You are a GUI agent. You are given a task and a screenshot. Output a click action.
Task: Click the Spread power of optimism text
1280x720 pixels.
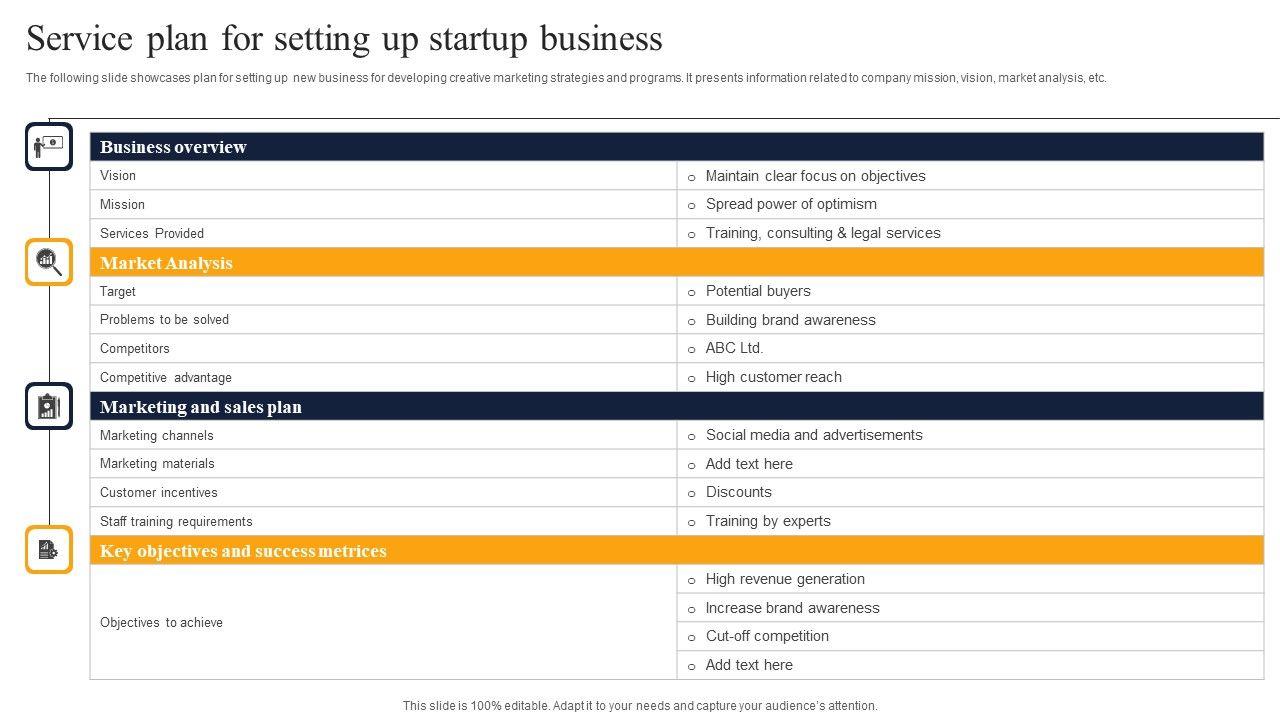(791, 204)
